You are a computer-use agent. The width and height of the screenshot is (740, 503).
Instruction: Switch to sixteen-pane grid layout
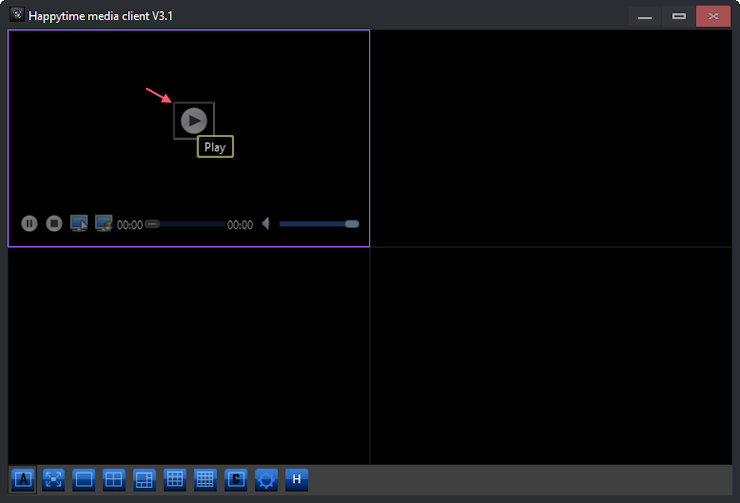(205, 480)
